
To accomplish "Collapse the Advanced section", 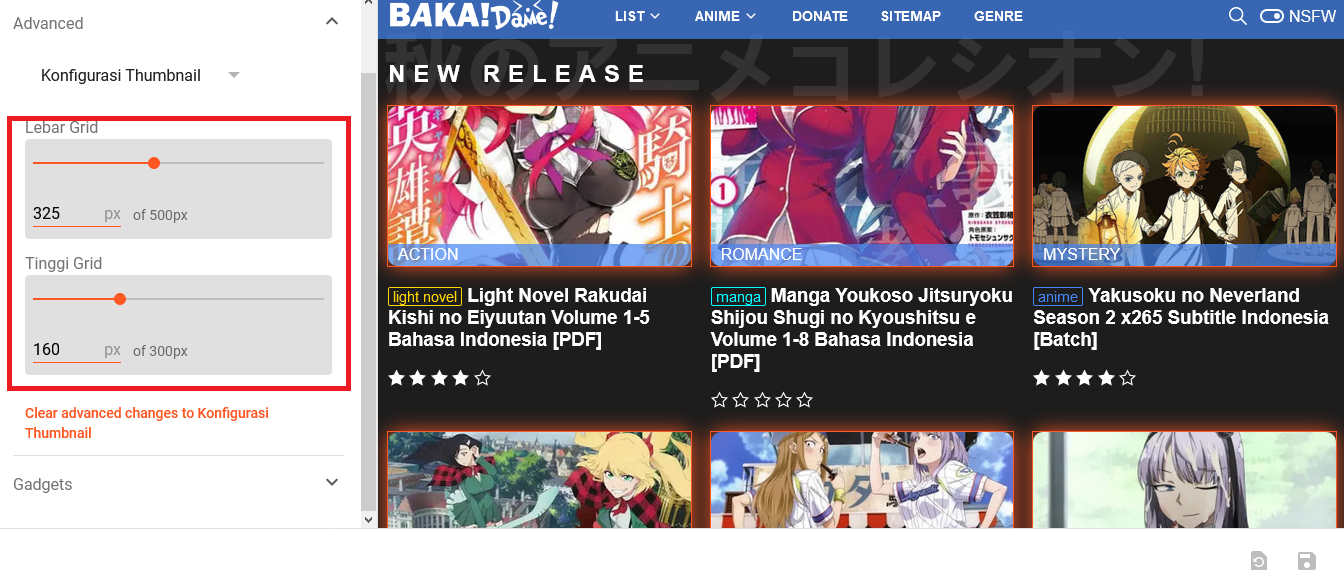I will [x=332, y=22].
